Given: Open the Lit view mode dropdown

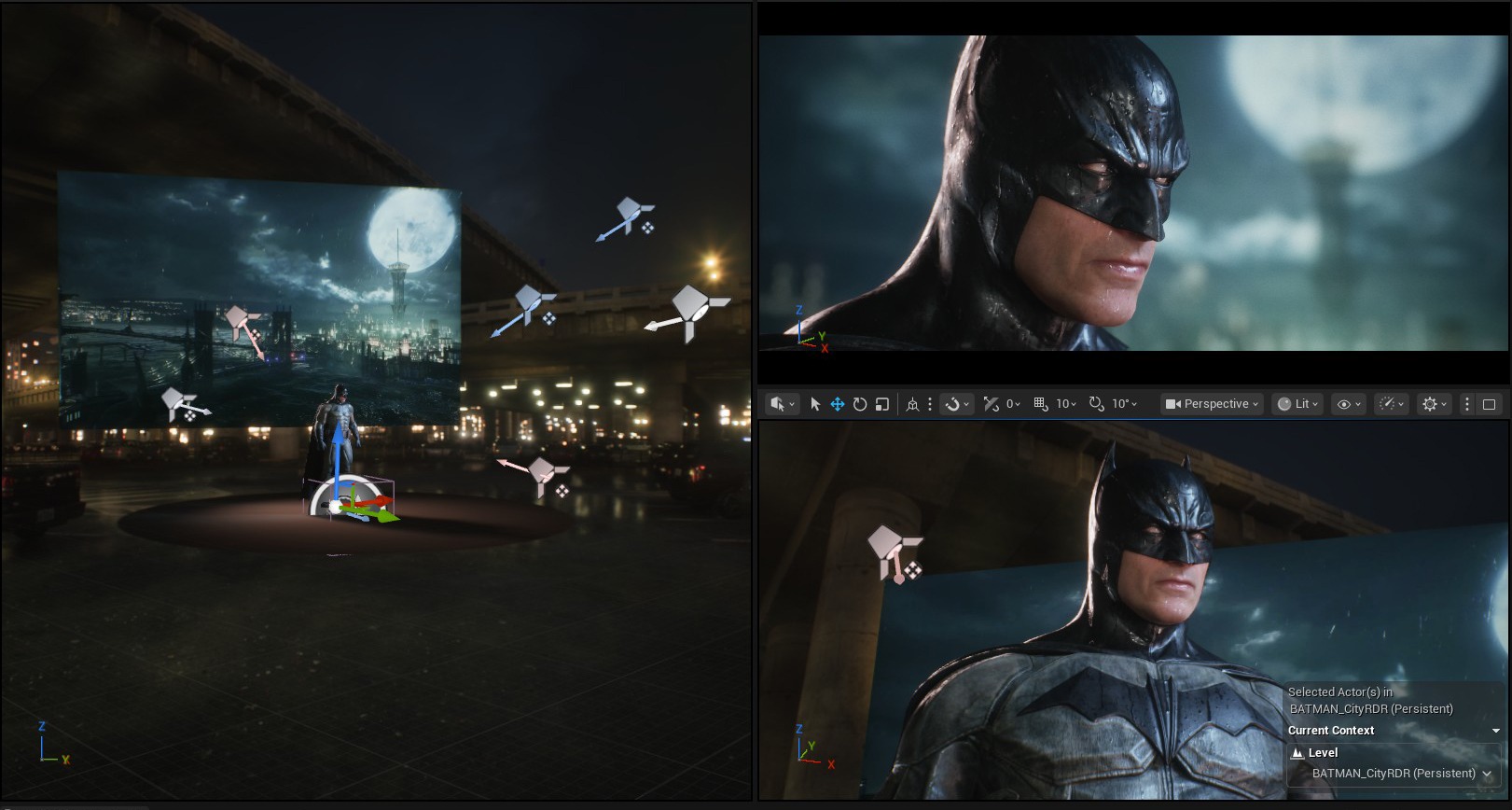Looking at the screenshot, I should (1297, 404).
